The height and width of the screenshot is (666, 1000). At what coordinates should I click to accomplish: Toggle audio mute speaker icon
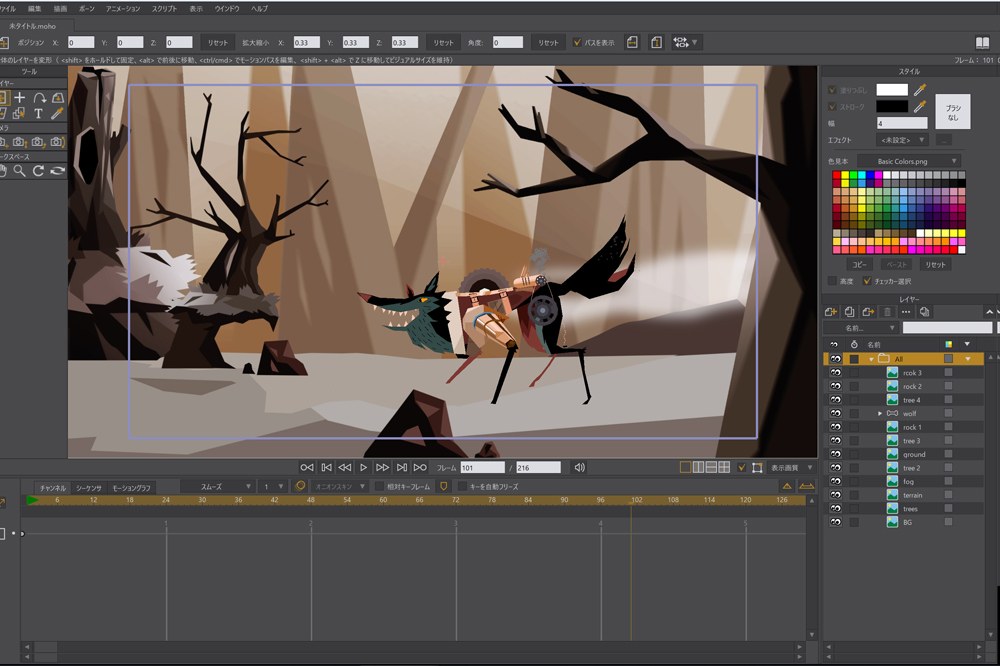click(x=579, y=467)
